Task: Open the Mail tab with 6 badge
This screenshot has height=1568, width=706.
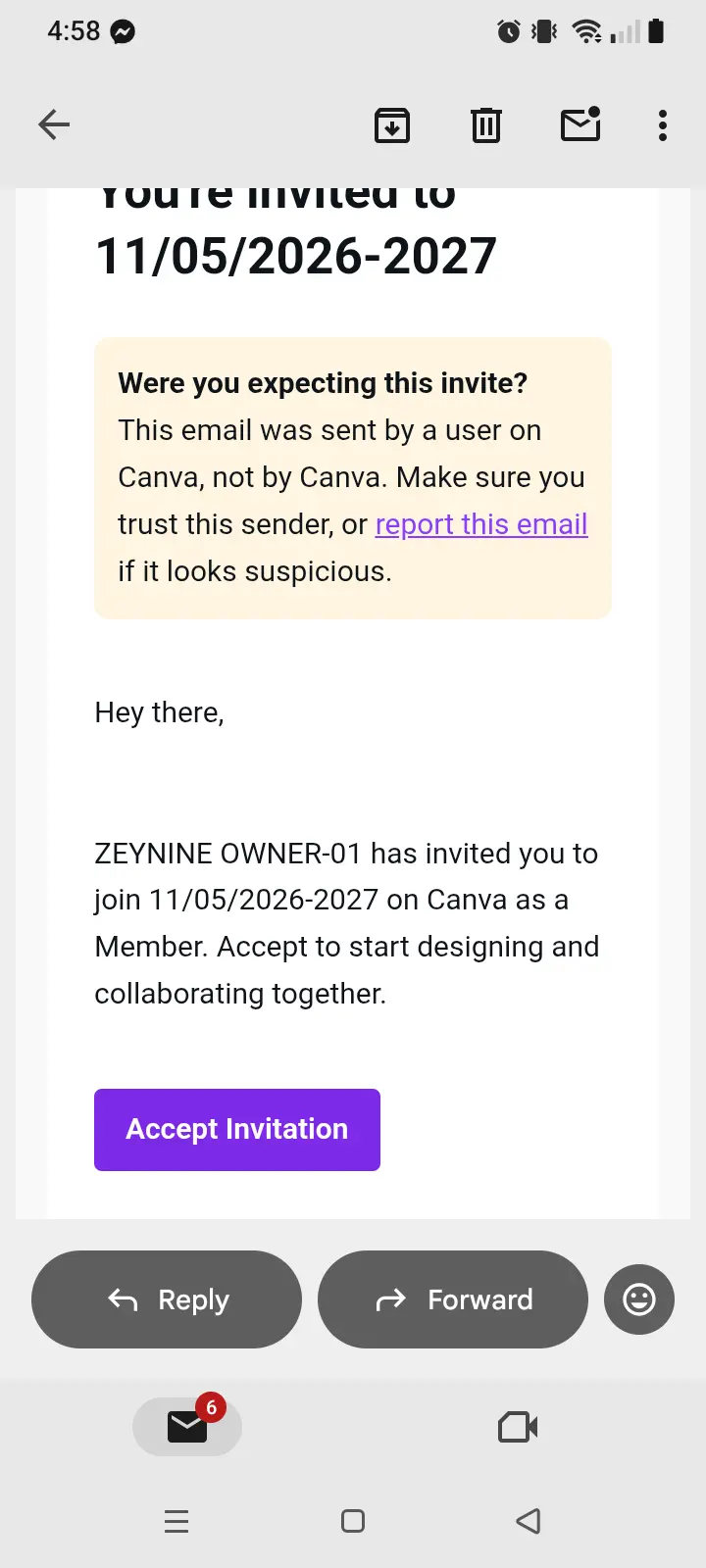Action: (x=187, y=1426)
